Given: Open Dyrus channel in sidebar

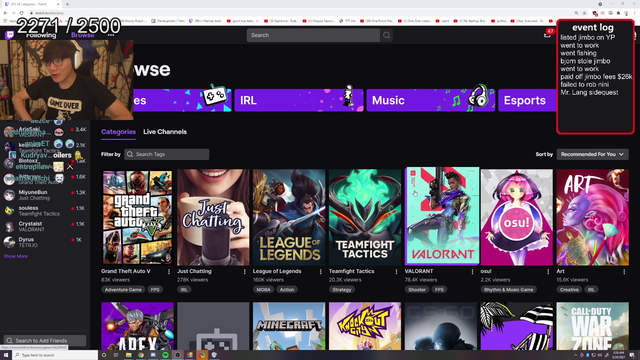Looking at the screenshot, I should [x=45, y=242].
